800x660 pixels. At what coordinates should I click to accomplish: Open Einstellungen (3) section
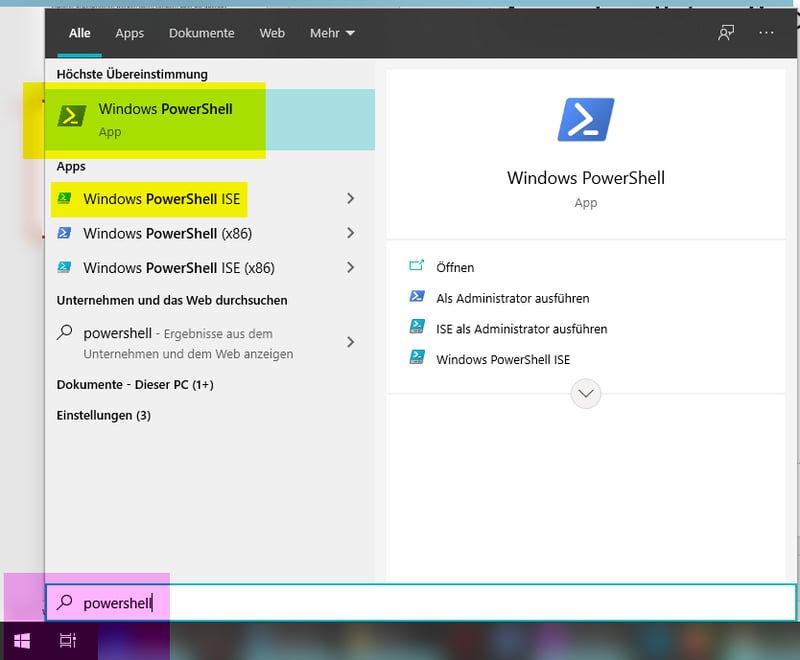click(x=104, y=415)
